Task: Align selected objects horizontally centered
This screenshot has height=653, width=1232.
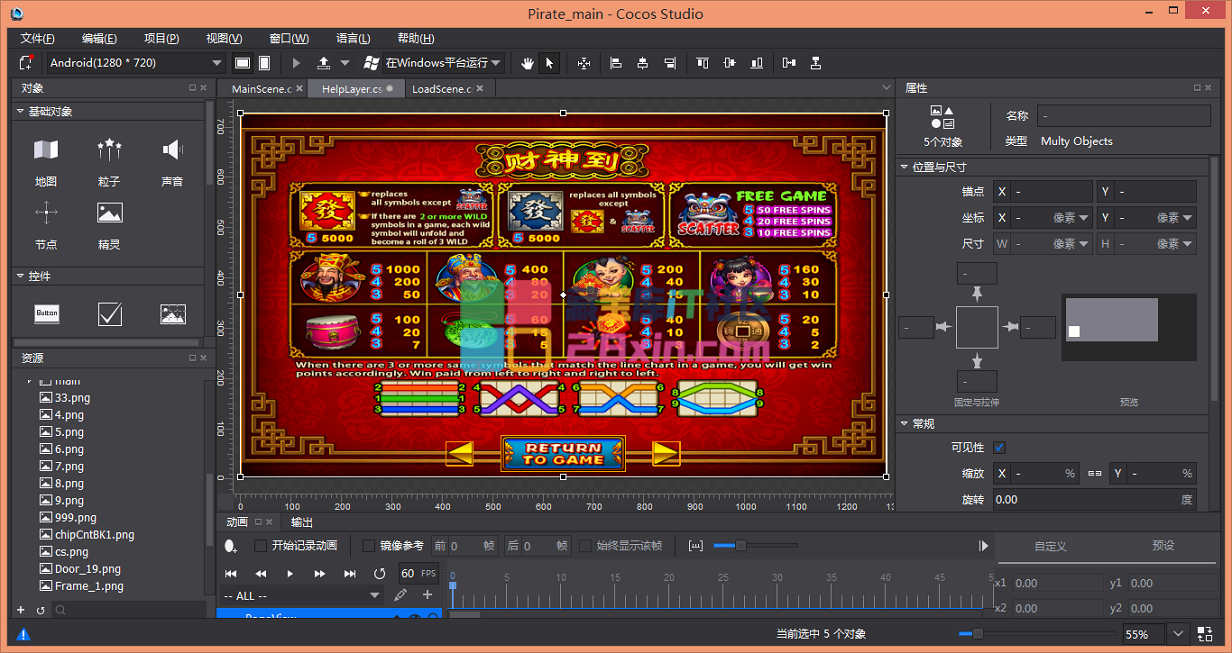Action: 642,63
